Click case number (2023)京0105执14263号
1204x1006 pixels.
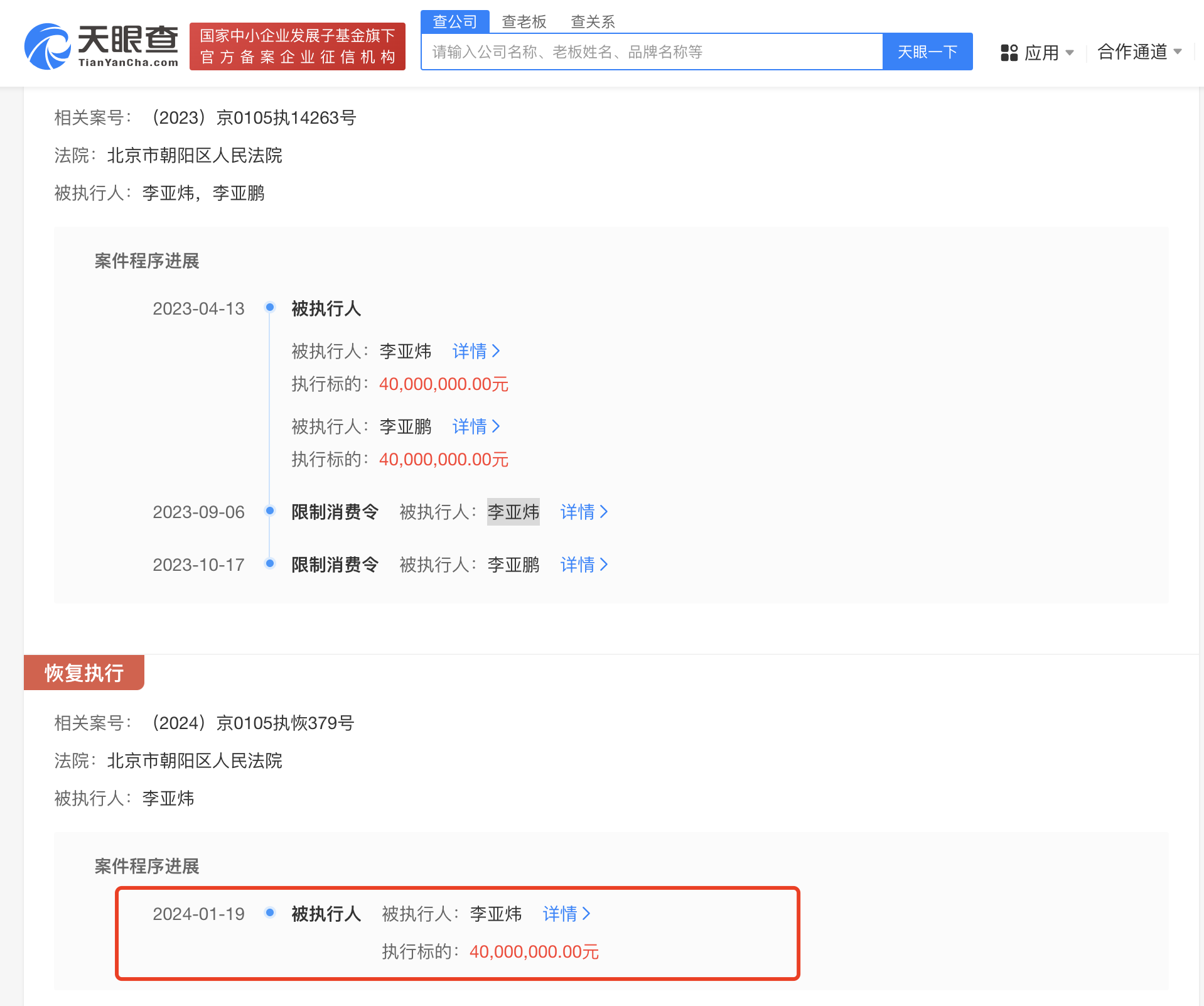pos(254,117)
